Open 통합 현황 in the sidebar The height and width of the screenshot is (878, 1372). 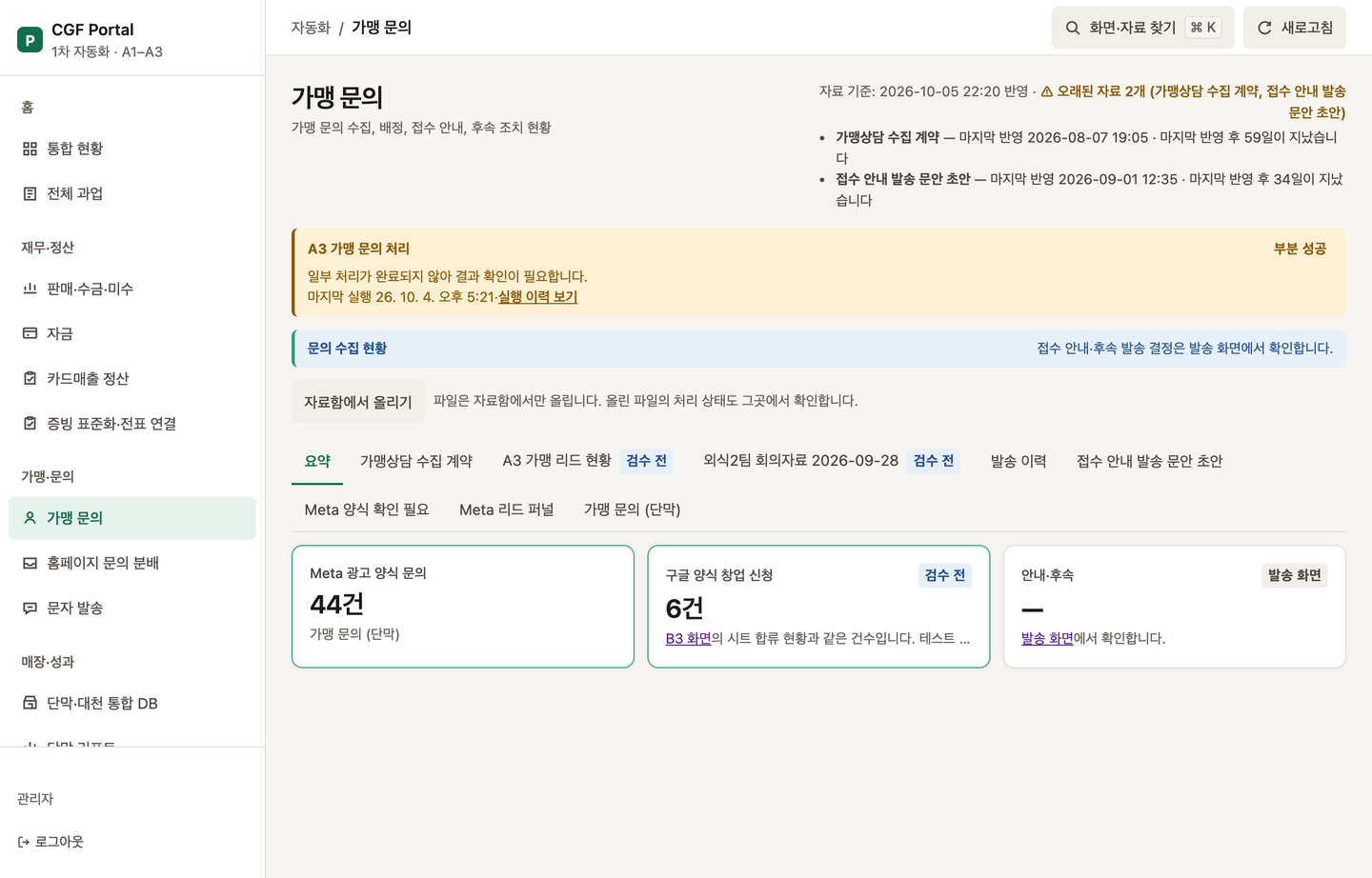(x=132, y=149)
